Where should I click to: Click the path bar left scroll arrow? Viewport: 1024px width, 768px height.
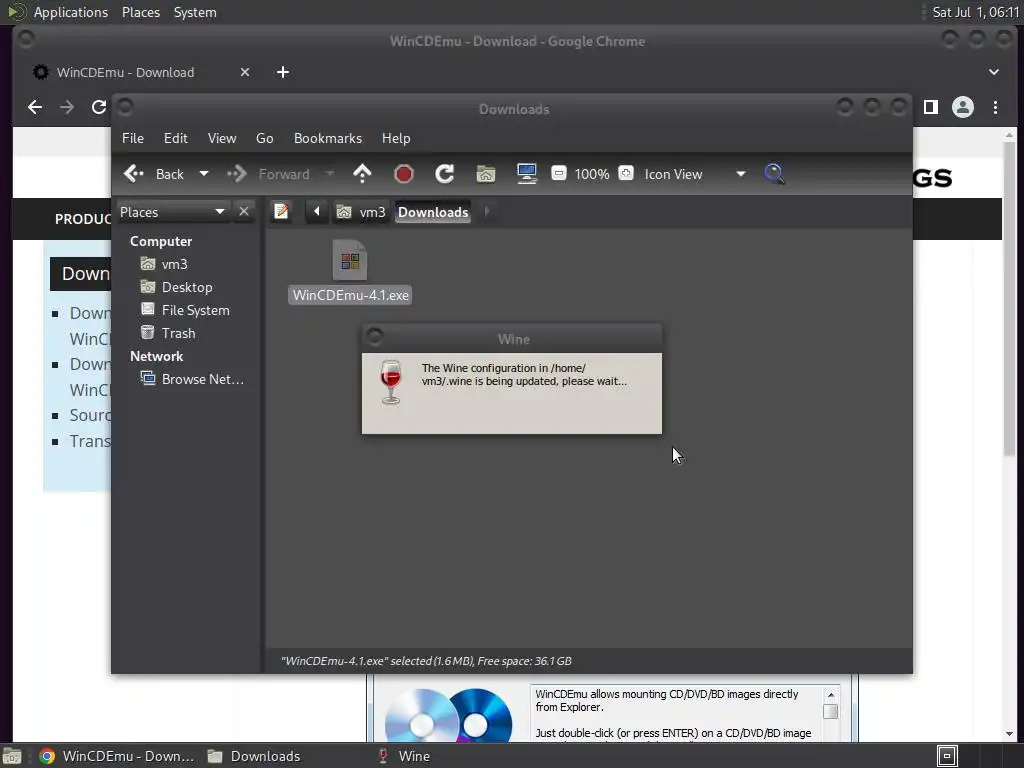click(317, 212)
